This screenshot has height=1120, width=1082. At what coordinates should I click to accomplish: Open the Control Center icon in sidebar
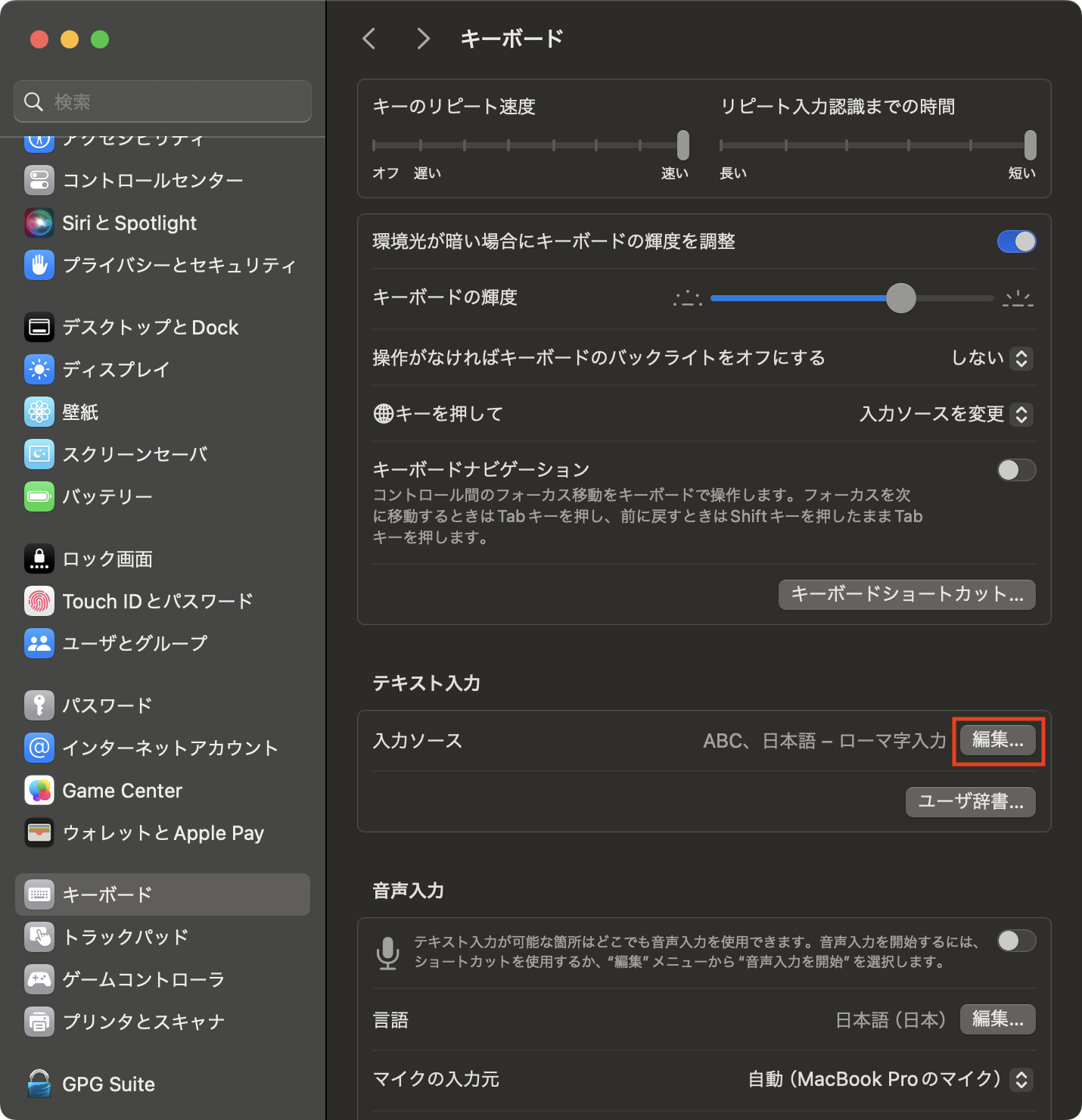pyautogui.click(x=39, y=180)
